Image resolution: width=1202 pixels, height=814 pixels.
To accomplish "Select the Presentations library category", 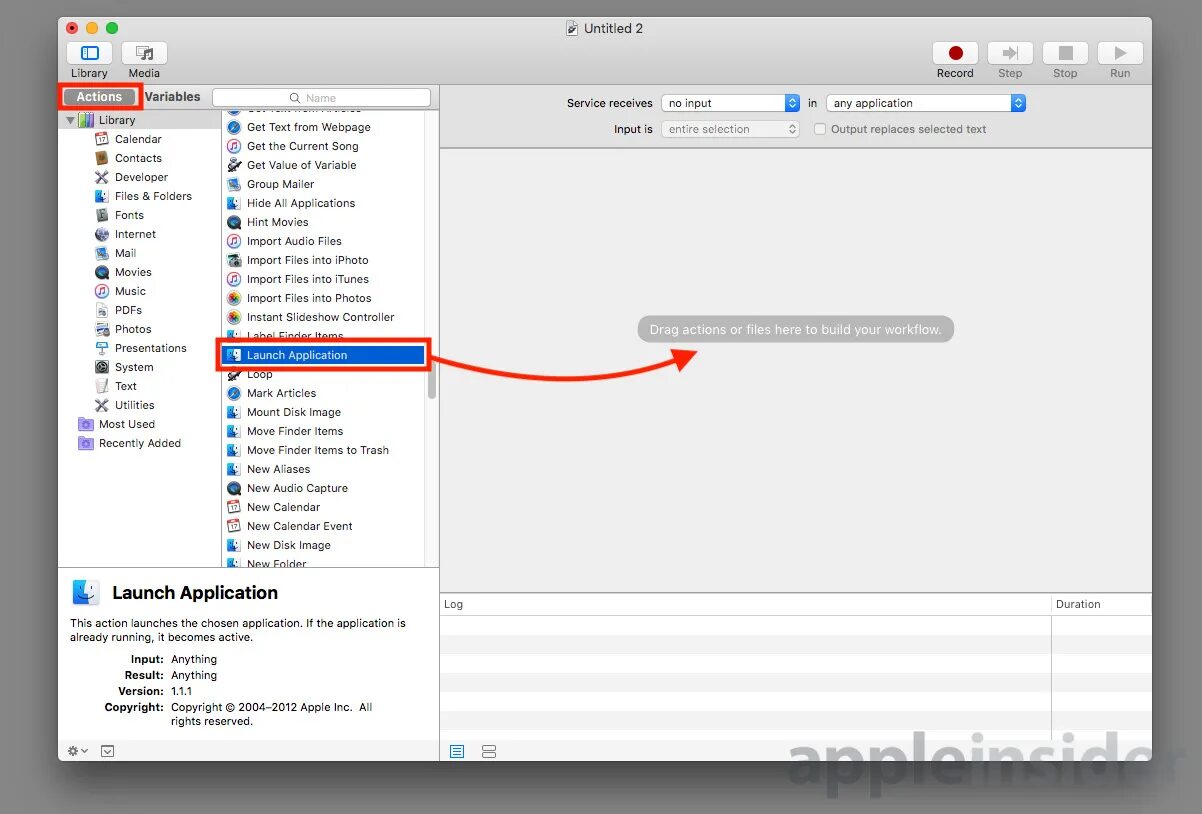I will pyautogui.click(x=150, y=348).
